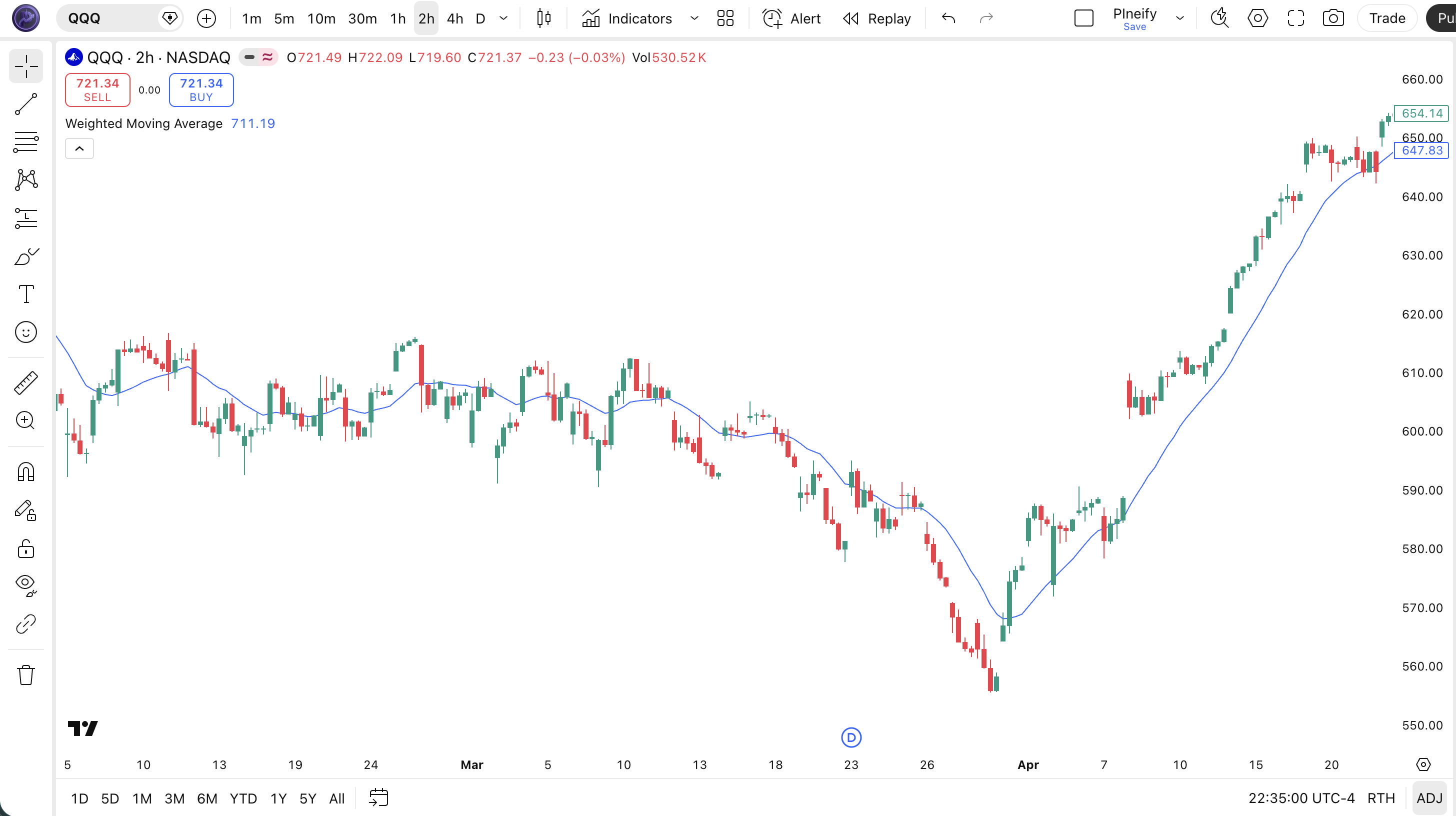
Task: Toggle lock all drawing tools
Action: pyautogui.click(x=26, y=548)
